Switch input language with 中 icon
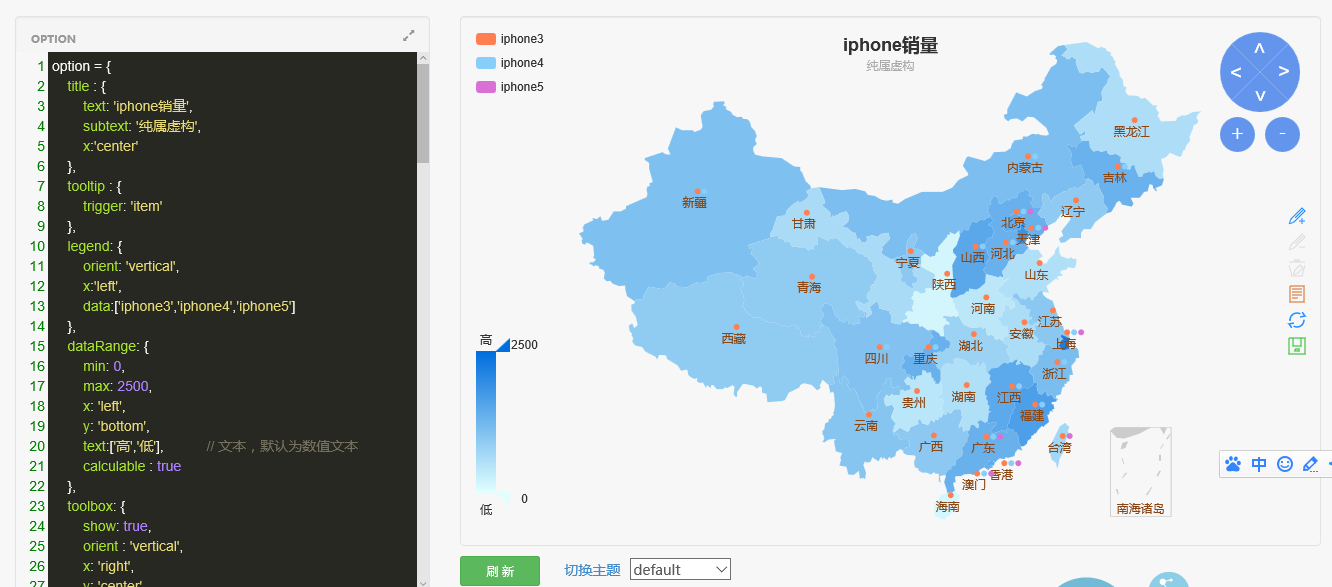 click(x=1259, y=464)
